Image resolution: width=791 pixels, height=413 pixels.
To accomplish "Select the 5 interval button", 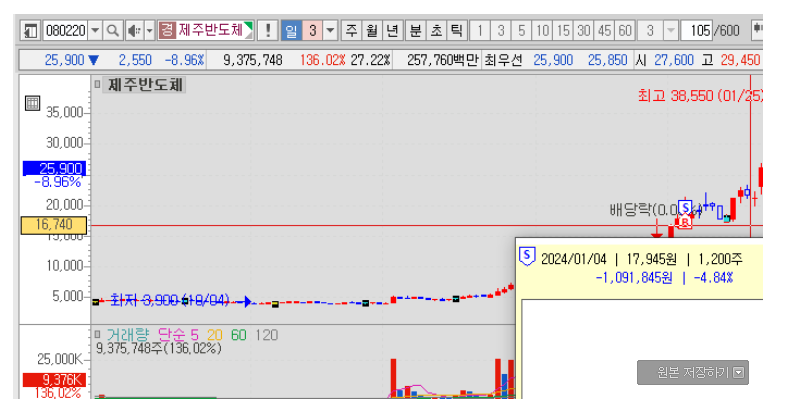I will click(522, 31).
